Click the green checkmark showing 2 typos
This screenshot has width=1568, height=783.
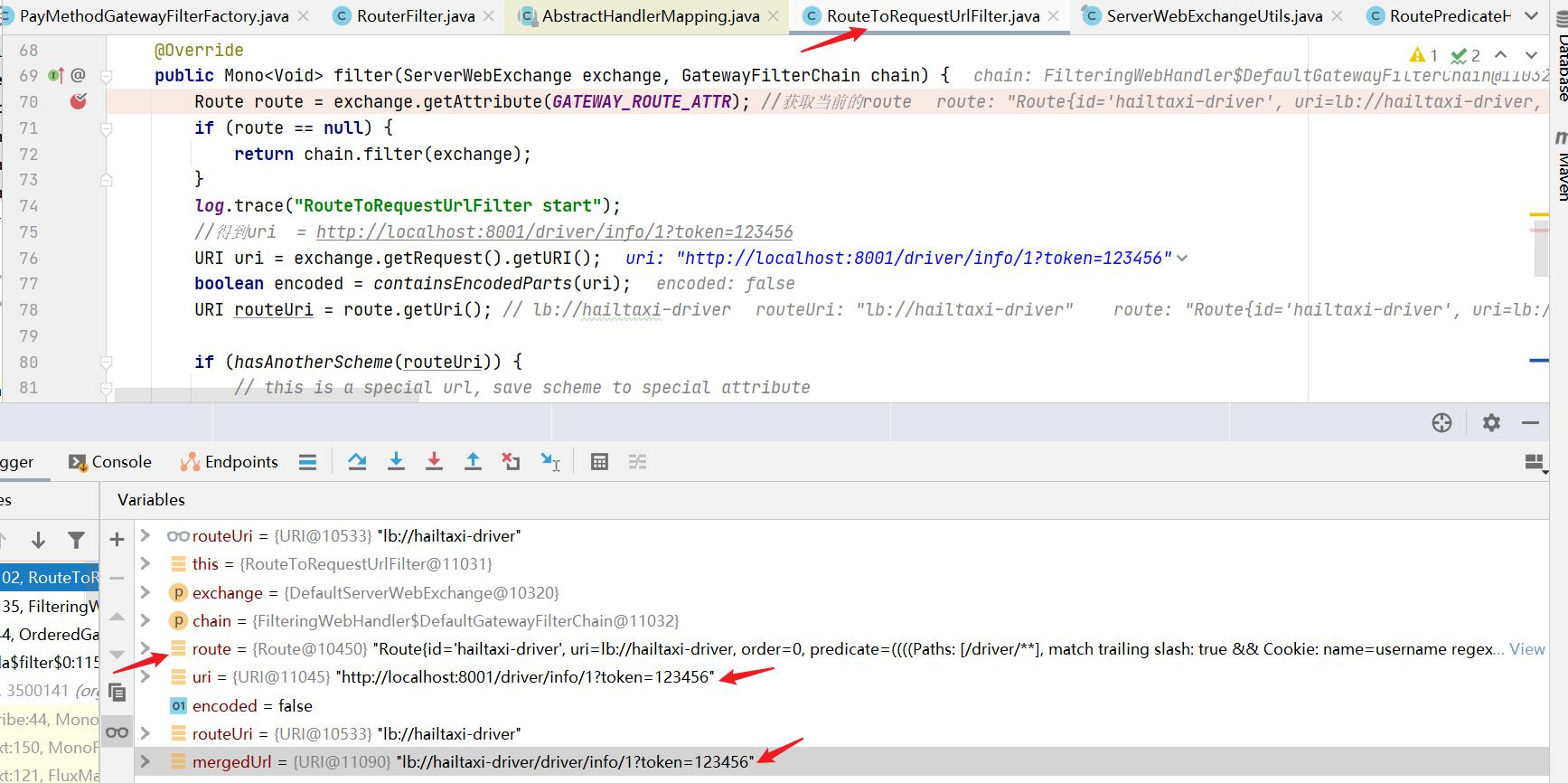click(1465, 55)
